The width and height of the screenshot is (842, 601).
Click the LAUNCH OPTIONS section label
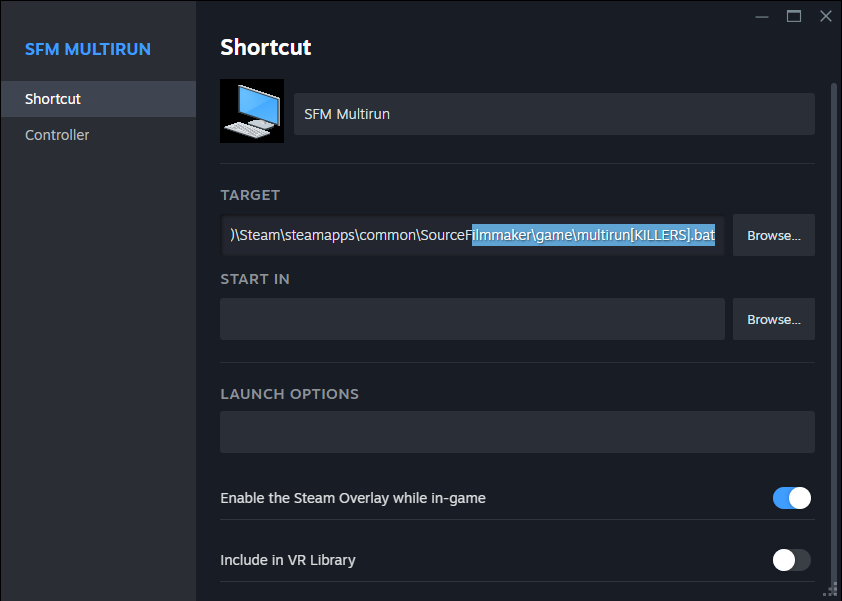[289, 394]
